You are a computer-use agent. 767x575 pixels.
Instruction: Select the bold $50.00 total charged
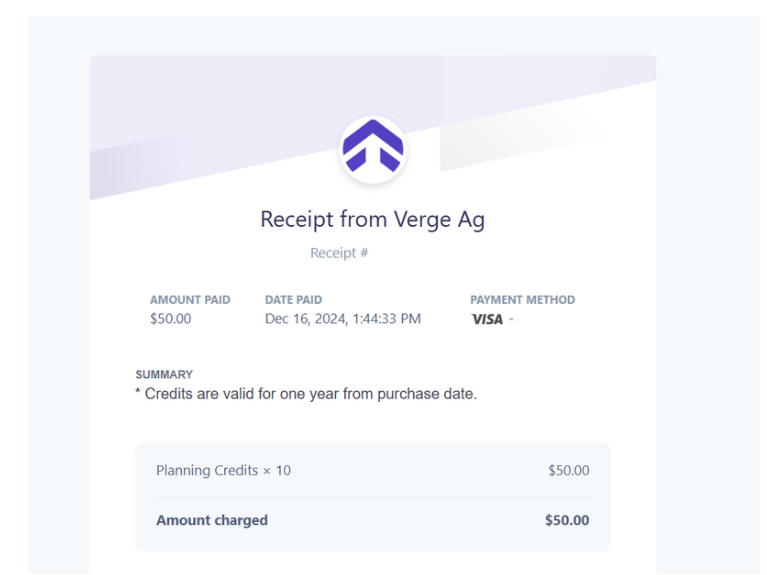(567, 520)
